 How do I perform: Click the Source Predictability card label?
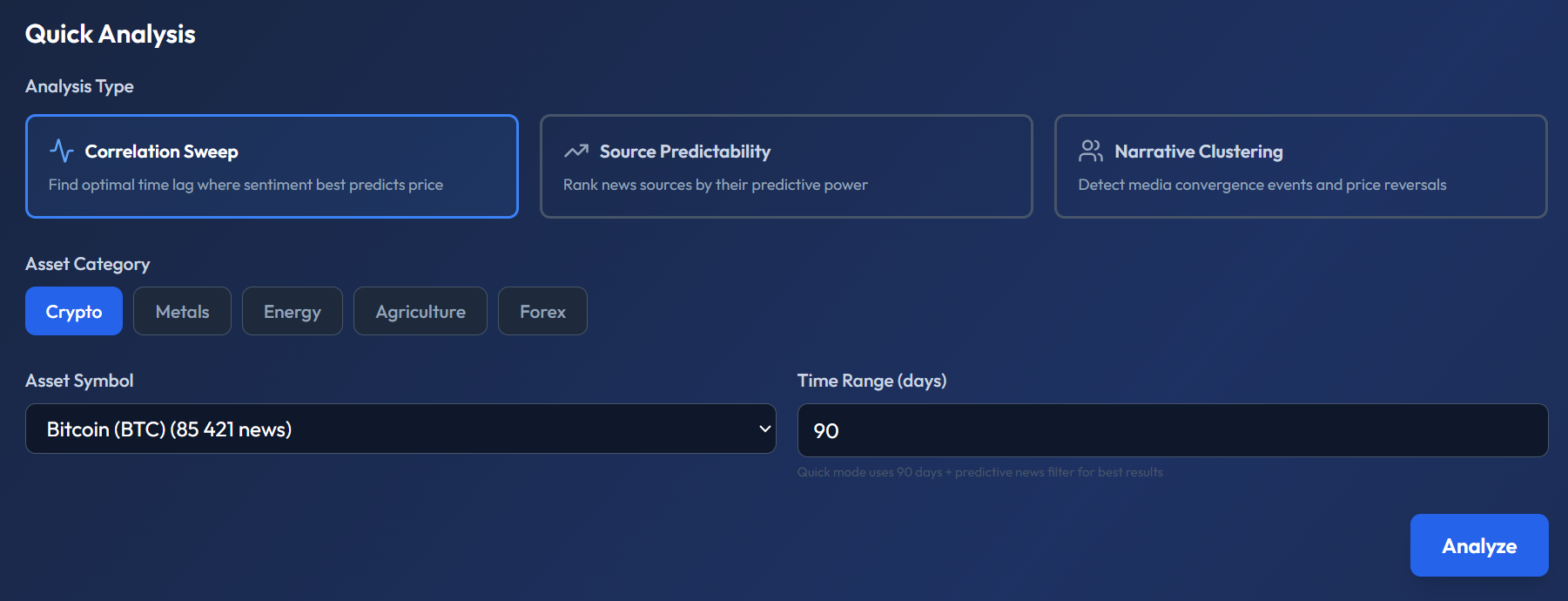click(684, 151)
